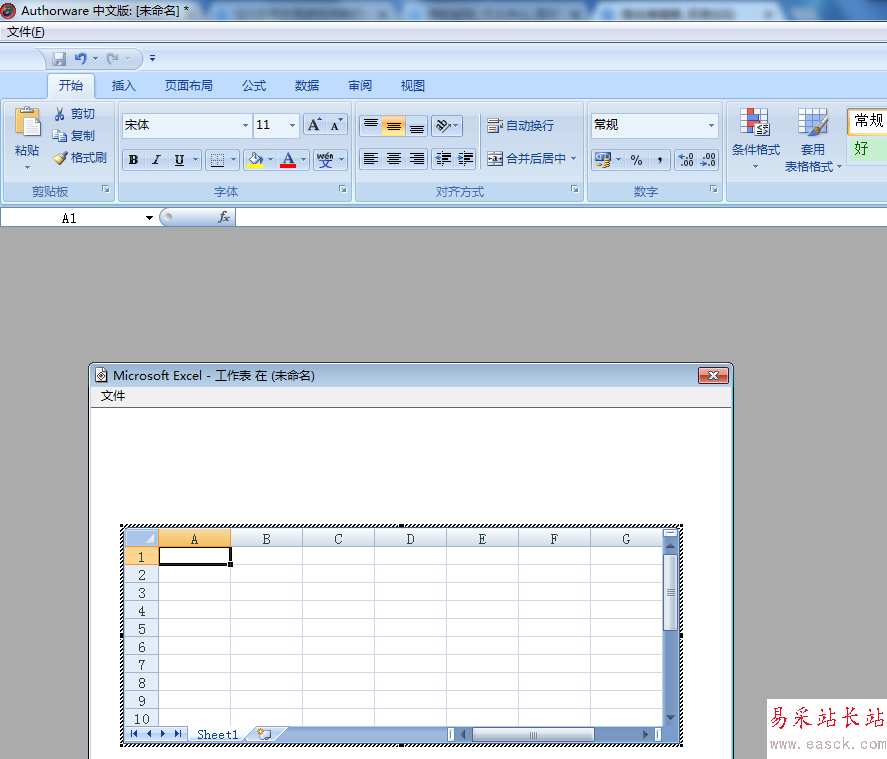Switch to the 页面布局 ribbon tab

[x=188, y=86]
